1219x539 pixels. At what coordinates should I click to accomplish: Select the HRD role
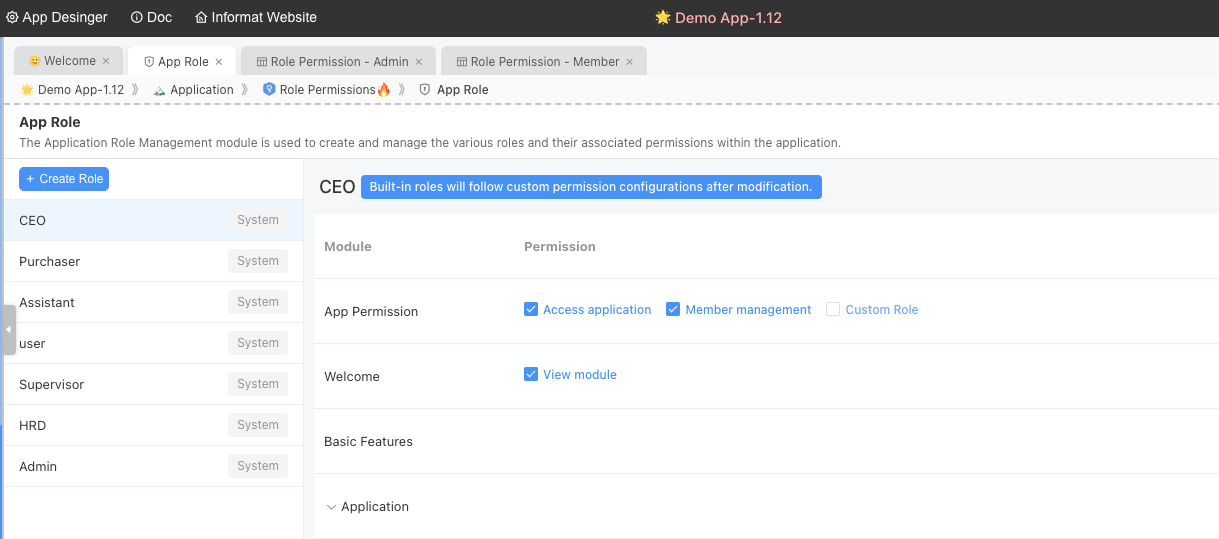click(x=33, y=426)
